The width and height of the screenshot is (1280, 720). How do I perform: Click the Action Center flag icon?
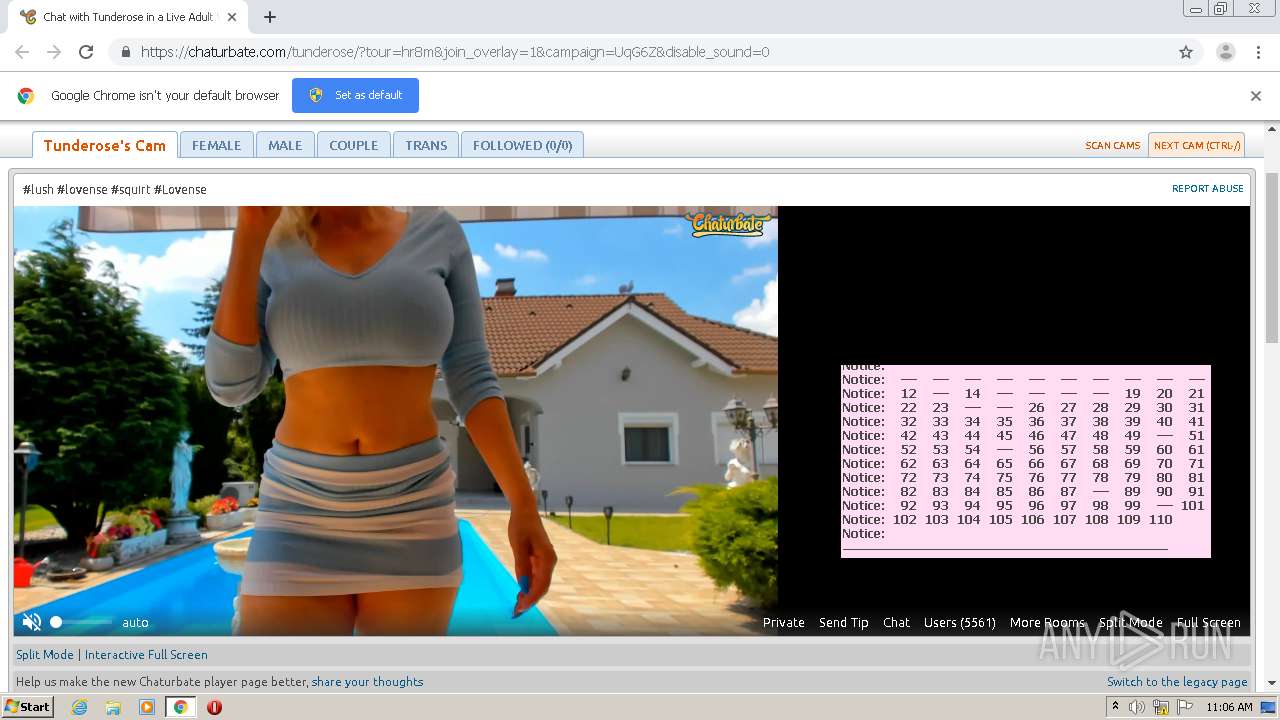[x=1185, y=707]
